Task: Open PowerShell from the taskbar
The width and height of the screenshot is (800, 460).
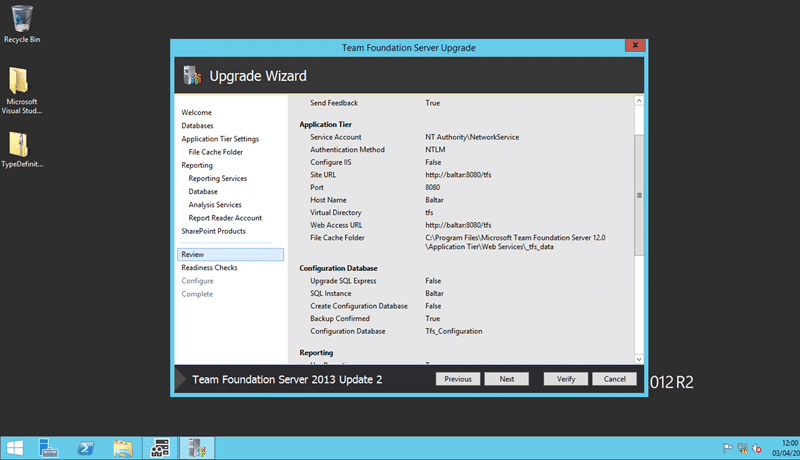Action: pos(85,448)
